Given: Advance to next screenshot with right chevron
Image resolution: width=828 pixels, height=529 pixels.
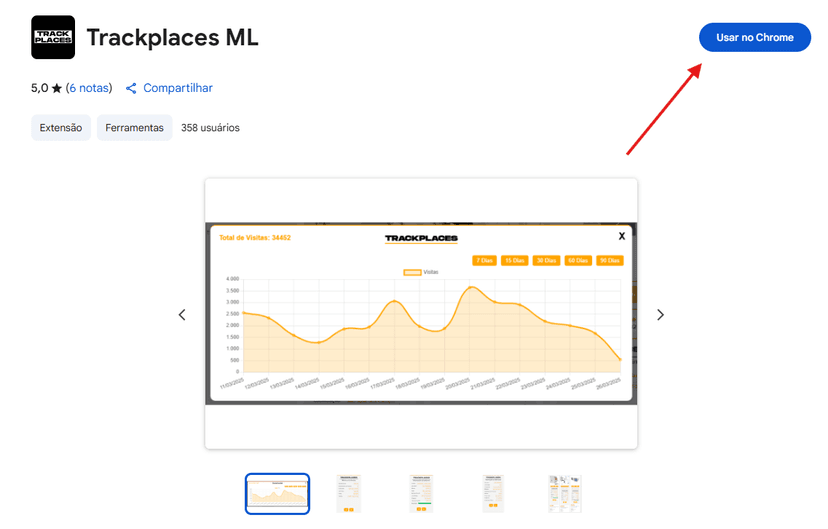Looking at the screenshot, I should click(660, 315).
